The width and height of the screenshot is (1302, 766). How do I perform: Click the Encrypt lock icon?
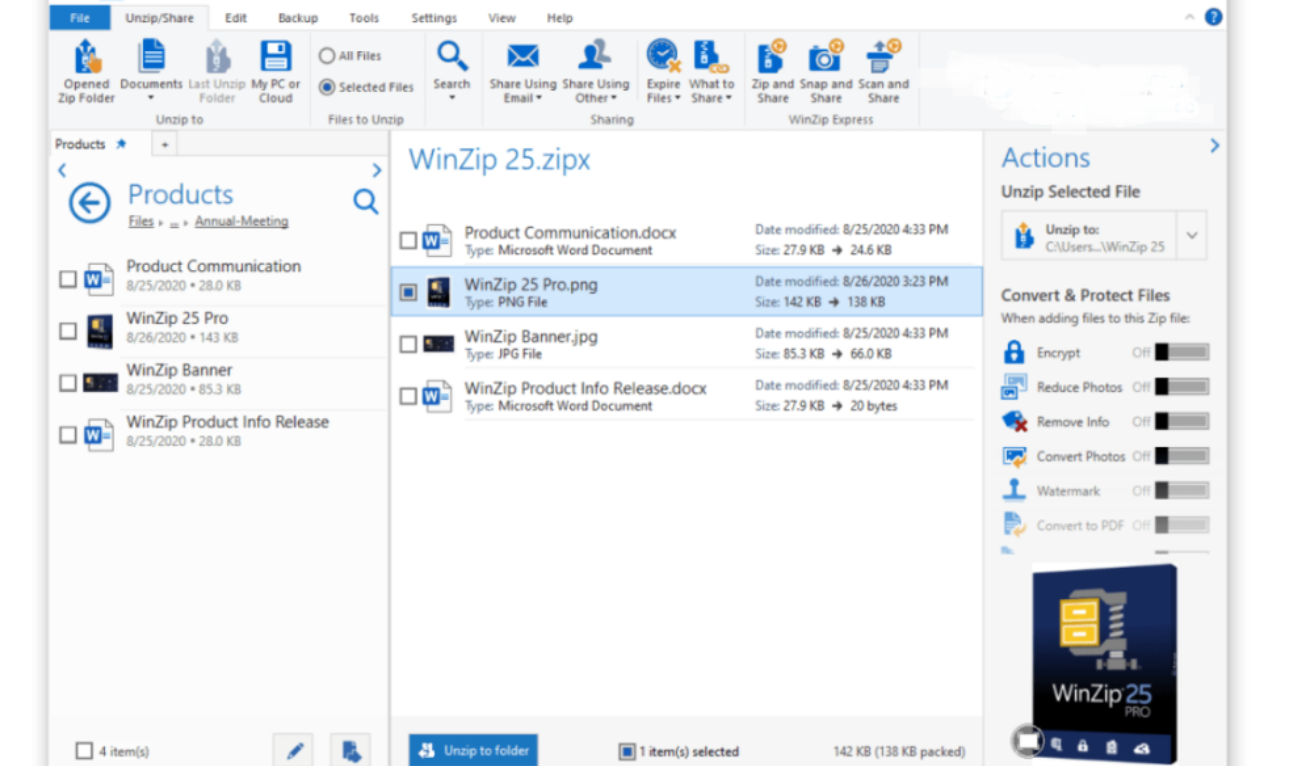1014,352
